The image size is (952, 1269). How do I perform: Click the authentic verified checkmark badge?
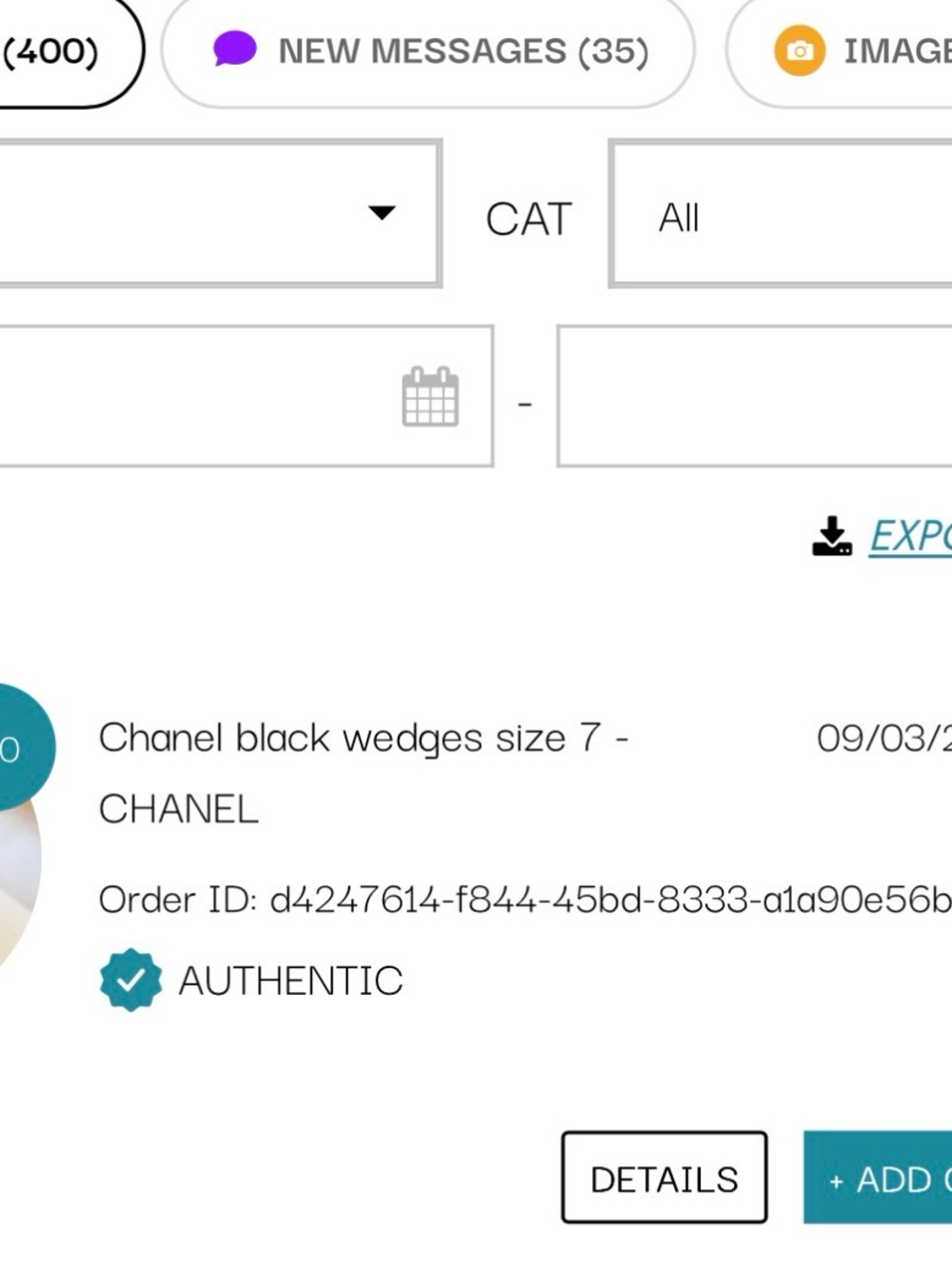coord(130,980)
